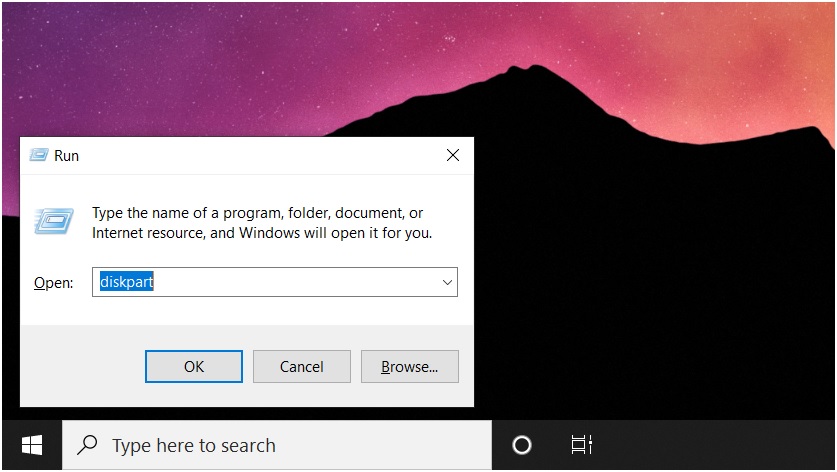Expand the Open field history dropdown
The image size is (837, 472).
447,282
